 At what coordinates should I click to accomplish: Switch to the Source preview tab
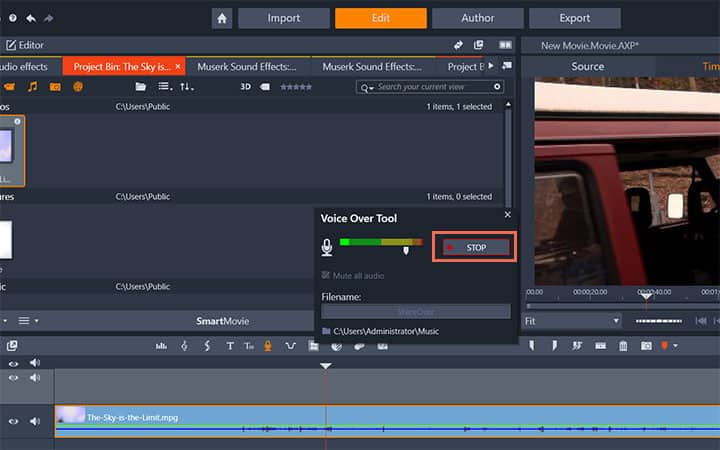pyautogui.click(x=587, y=67)
